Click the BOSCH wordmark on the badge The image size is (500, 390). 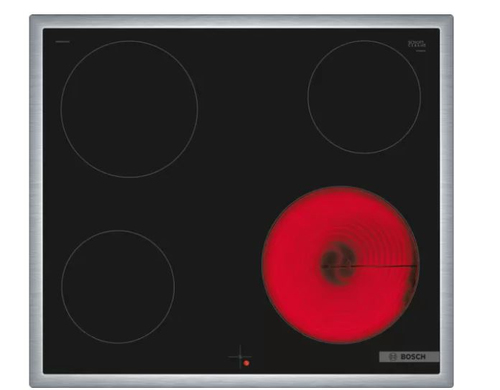pos(413,357)
